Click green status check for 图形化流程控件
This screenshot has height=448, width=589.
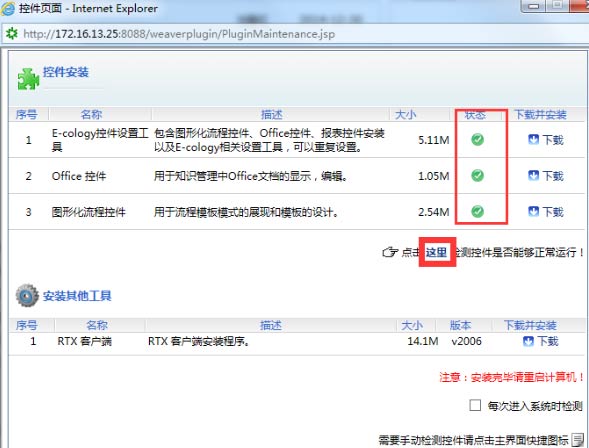(x=477, y=211)
